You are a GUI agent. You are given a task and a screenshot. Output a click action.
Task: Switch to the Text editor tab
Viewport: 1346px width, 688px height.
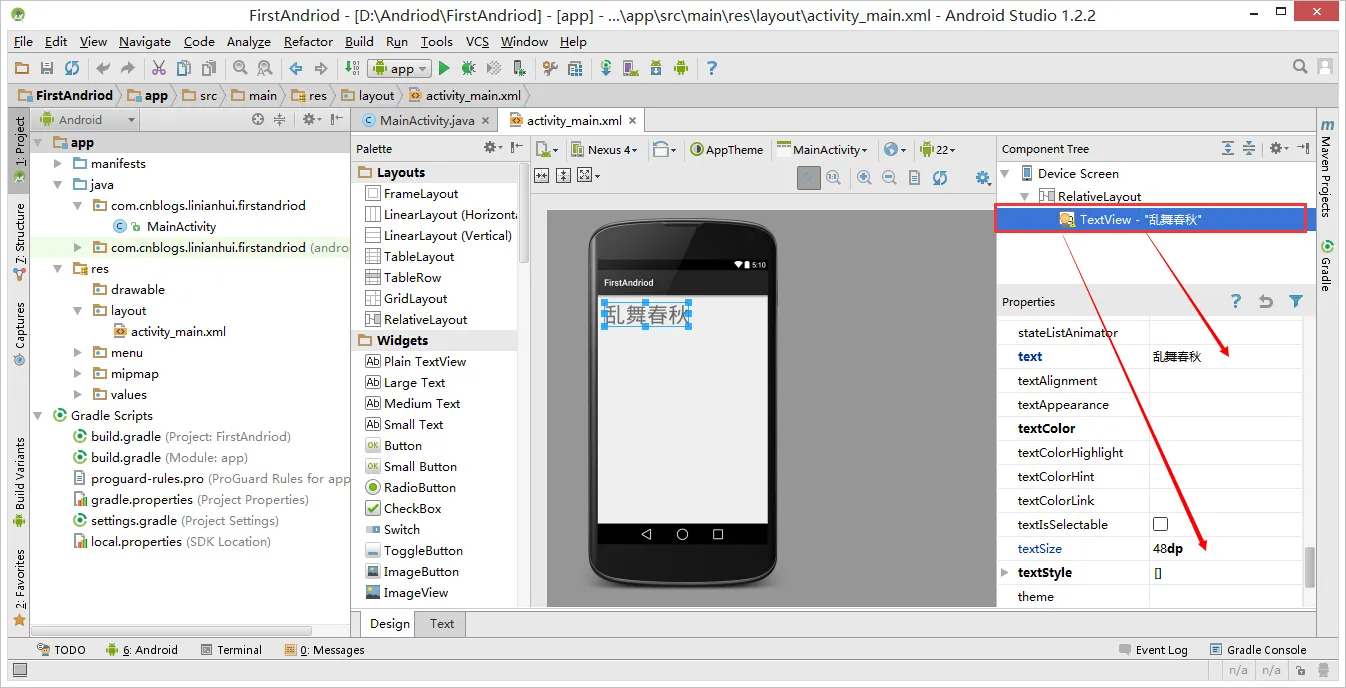tap(442, 623)
